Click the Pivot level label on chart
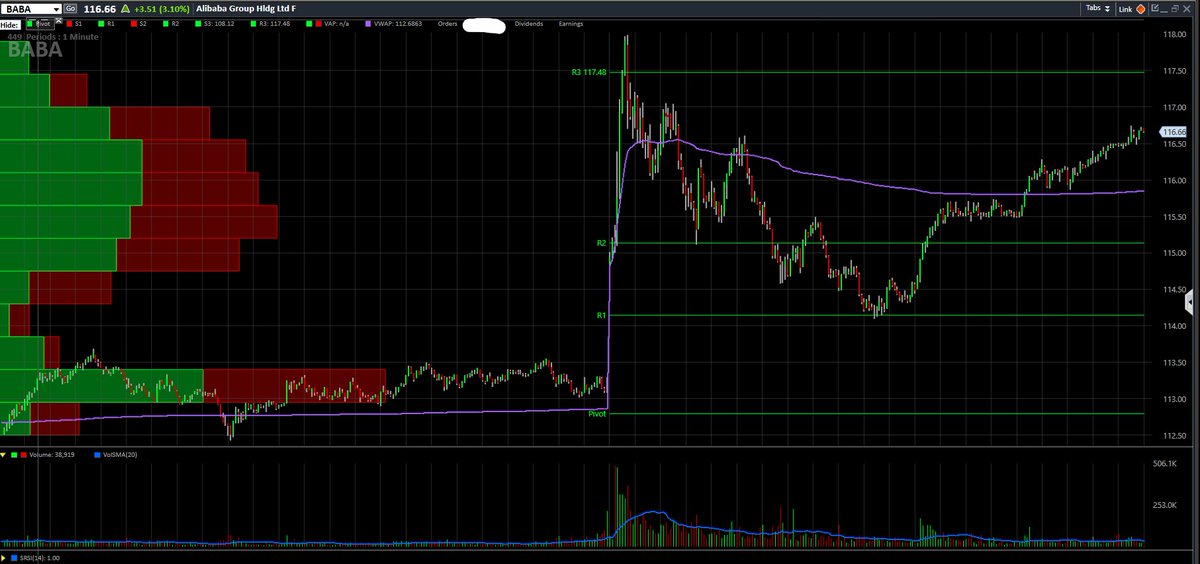The image size is (1200, 564). point(598,413)
